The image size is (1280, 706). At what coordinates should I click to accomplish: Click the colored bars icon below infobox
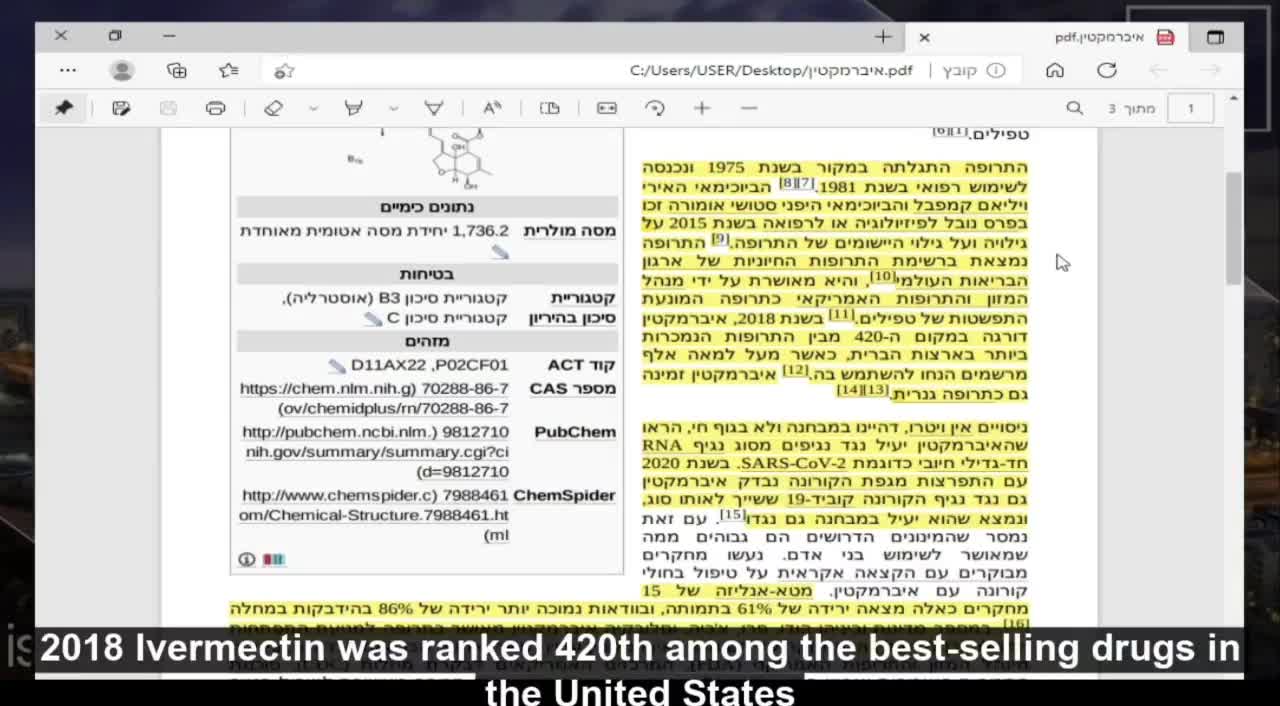[x=273, y=559]
